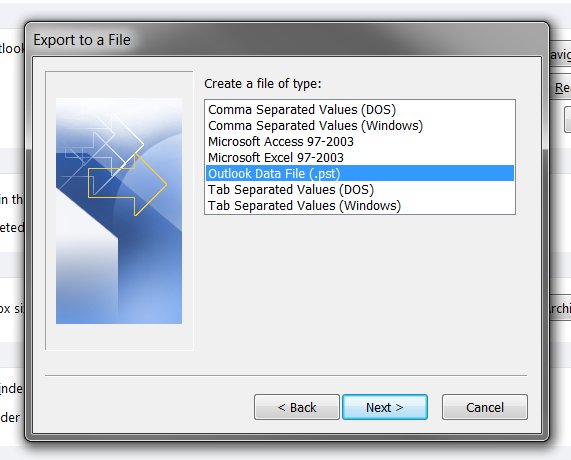Click the cut-off 'avig' button behind dialog
Image resolution: width=571 pixels, height=460 pixels.
560,55
